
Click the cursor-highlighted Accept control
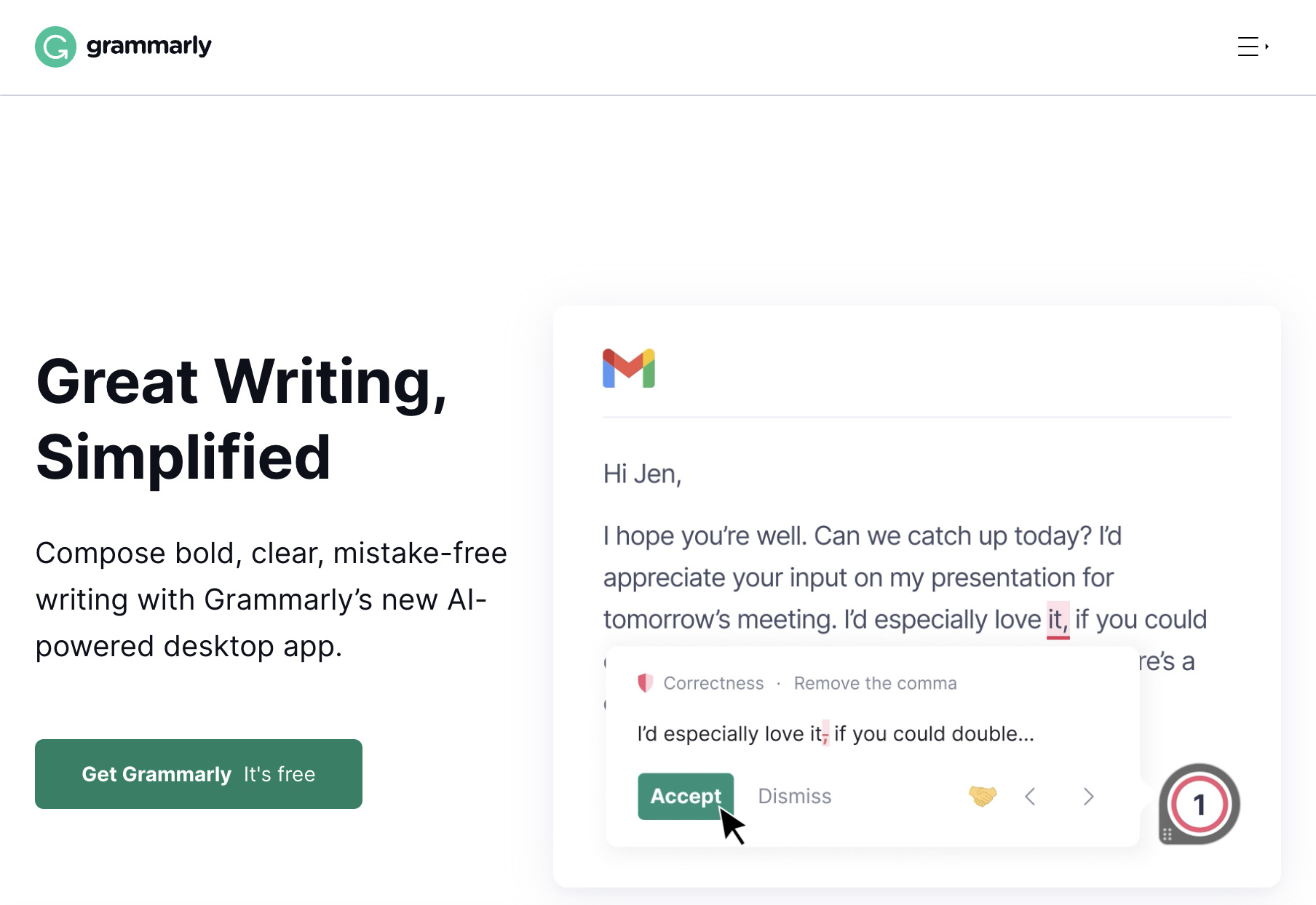pos(685,797)
